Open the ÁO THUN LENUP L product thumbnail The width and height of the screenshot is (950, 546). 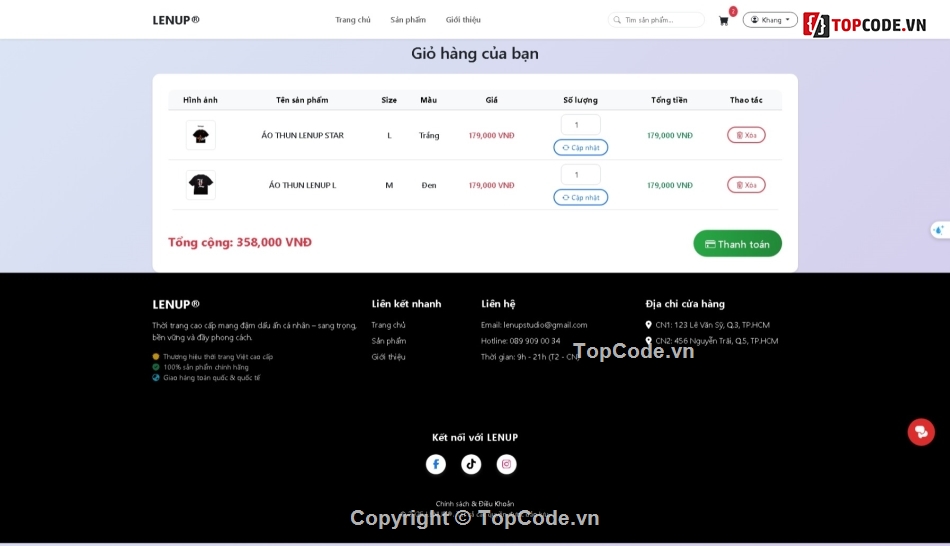click(201, 185)
